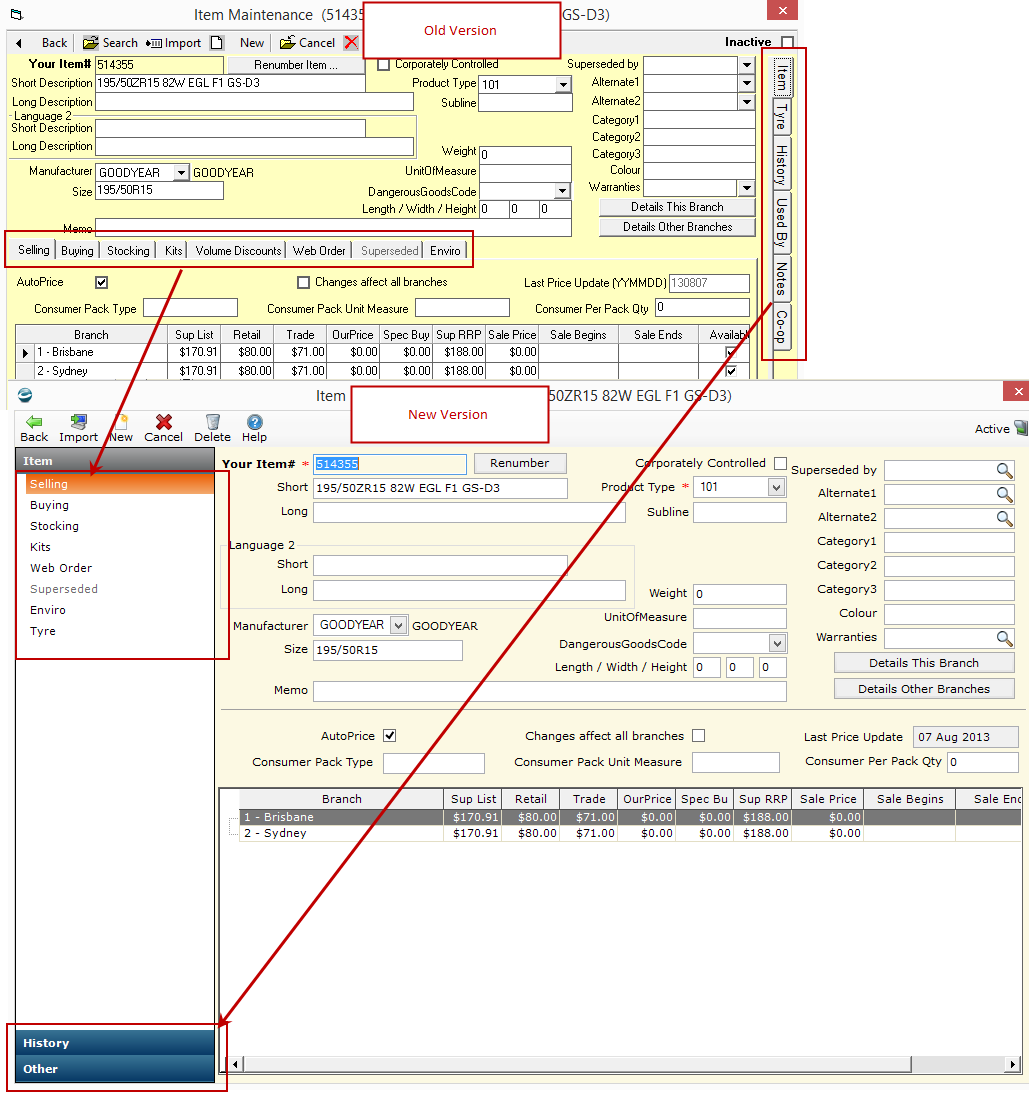
Task: Open the vertical Used By tab in old version
Action: point(781,223)
